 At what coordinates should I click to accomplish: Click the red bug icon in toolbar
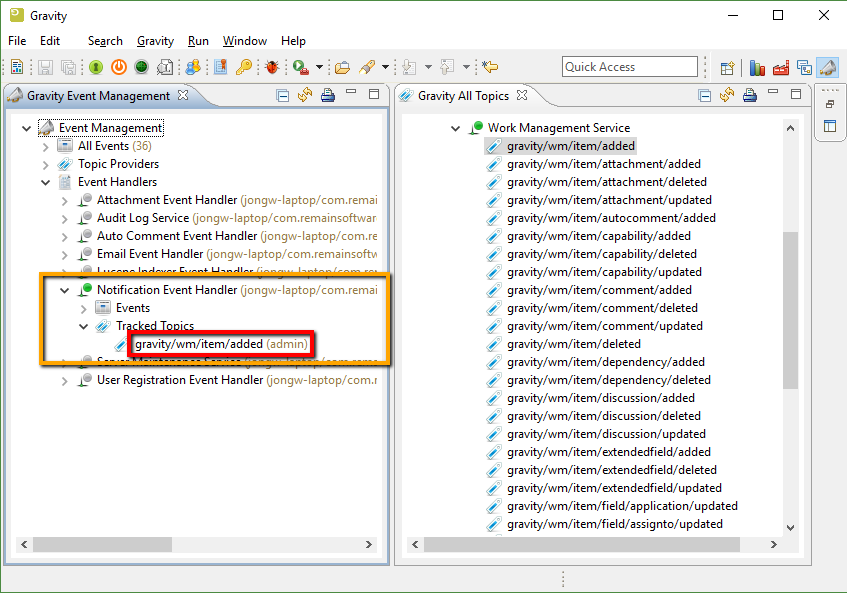271,67
